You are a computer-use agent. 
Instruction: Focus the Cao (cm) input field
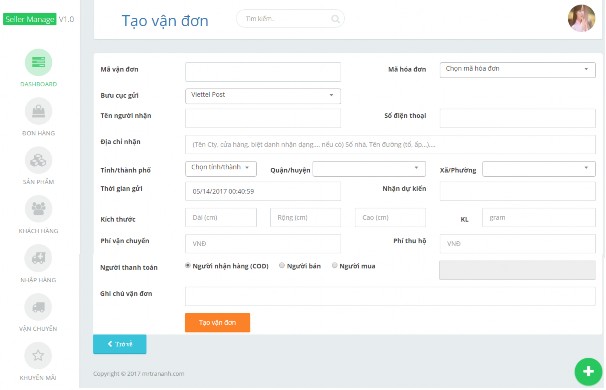pyautogui.click(x=390, y=218)
